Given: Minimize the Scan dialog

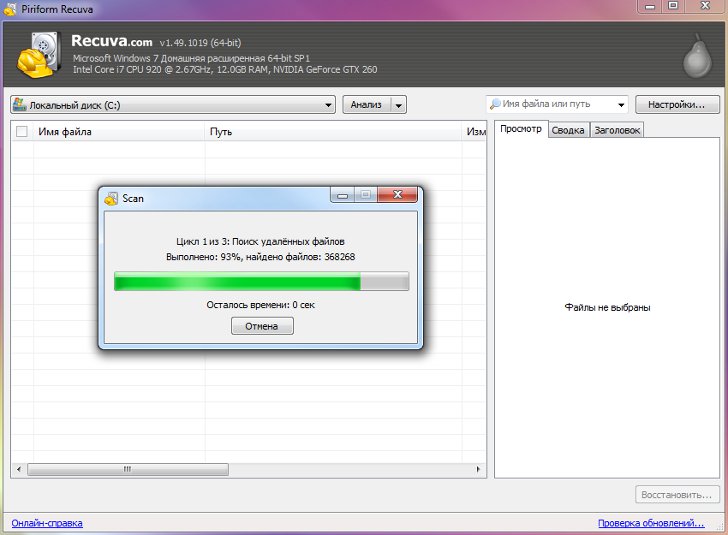Looking at the screenshot, I should click(343, 195).
